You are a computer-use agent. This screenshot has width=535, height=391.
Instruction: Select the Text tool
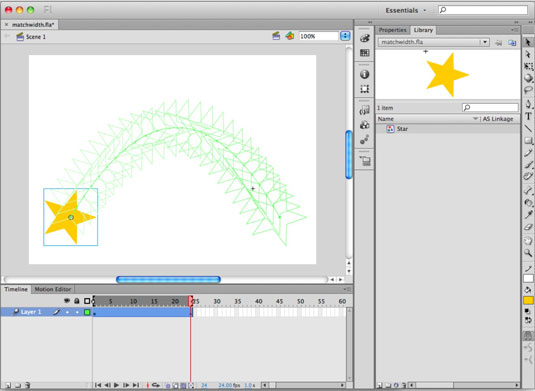point(528,116)
